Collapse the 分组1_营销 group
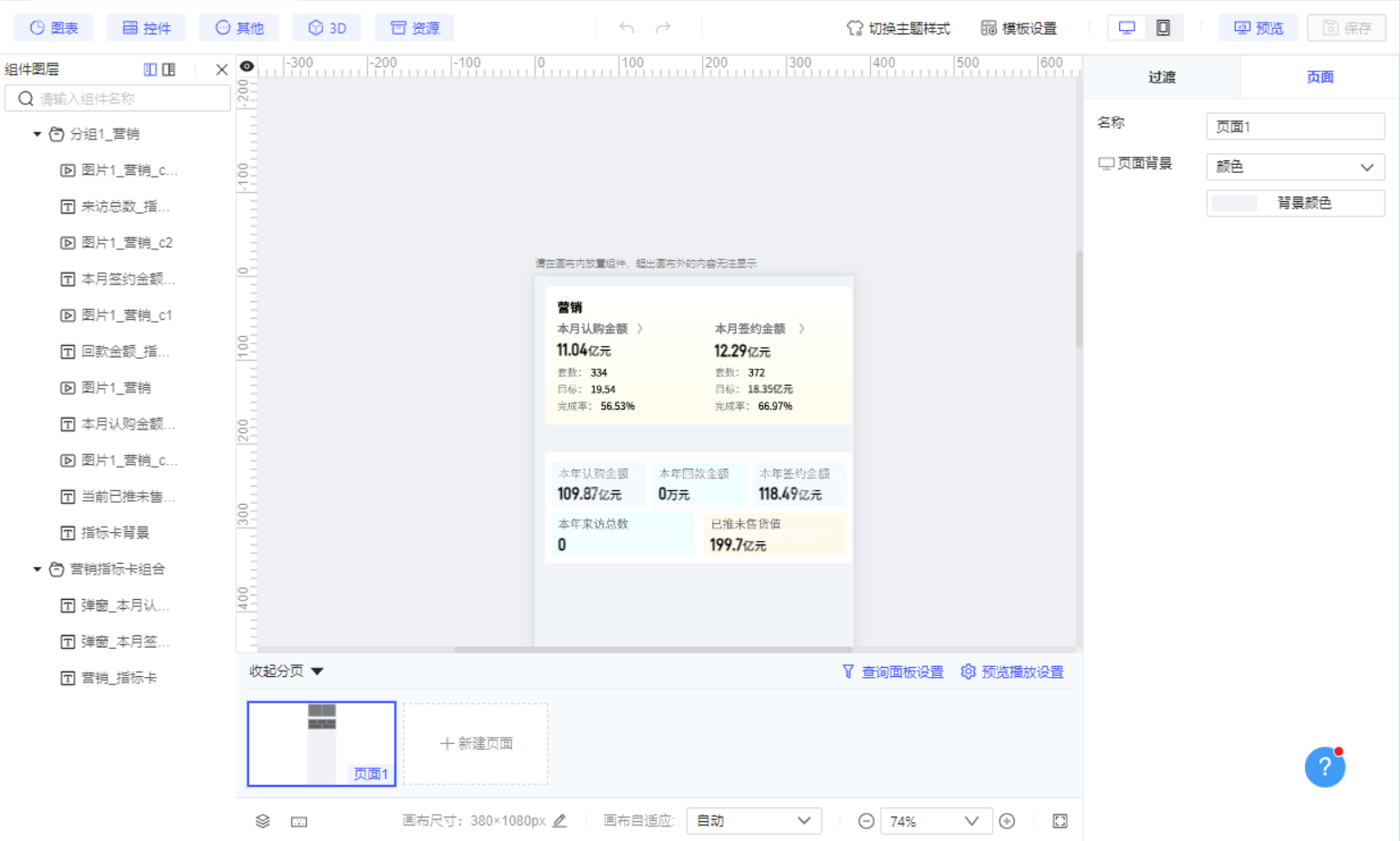 [x=37, y=134]
